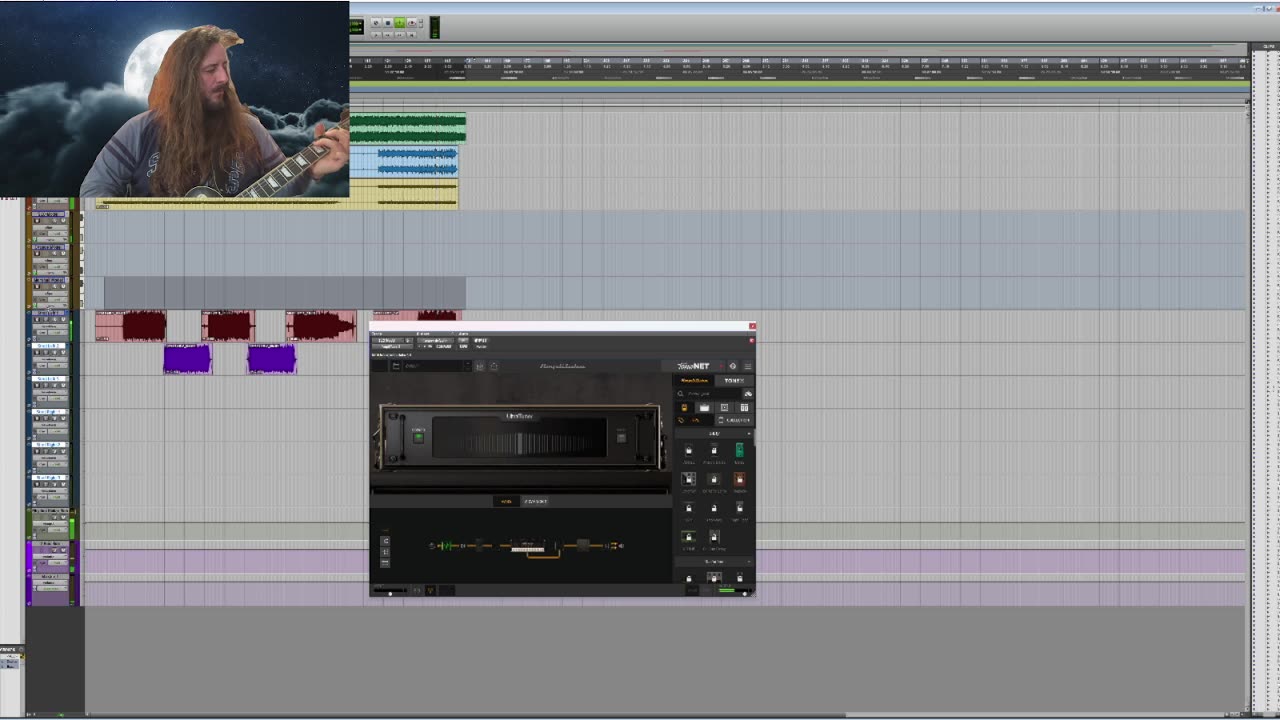Viewport: 1280px width, 720px height.
Task: Select the highlighted tab below the rack
Action: pyautogui.click(x=506, y=501)
